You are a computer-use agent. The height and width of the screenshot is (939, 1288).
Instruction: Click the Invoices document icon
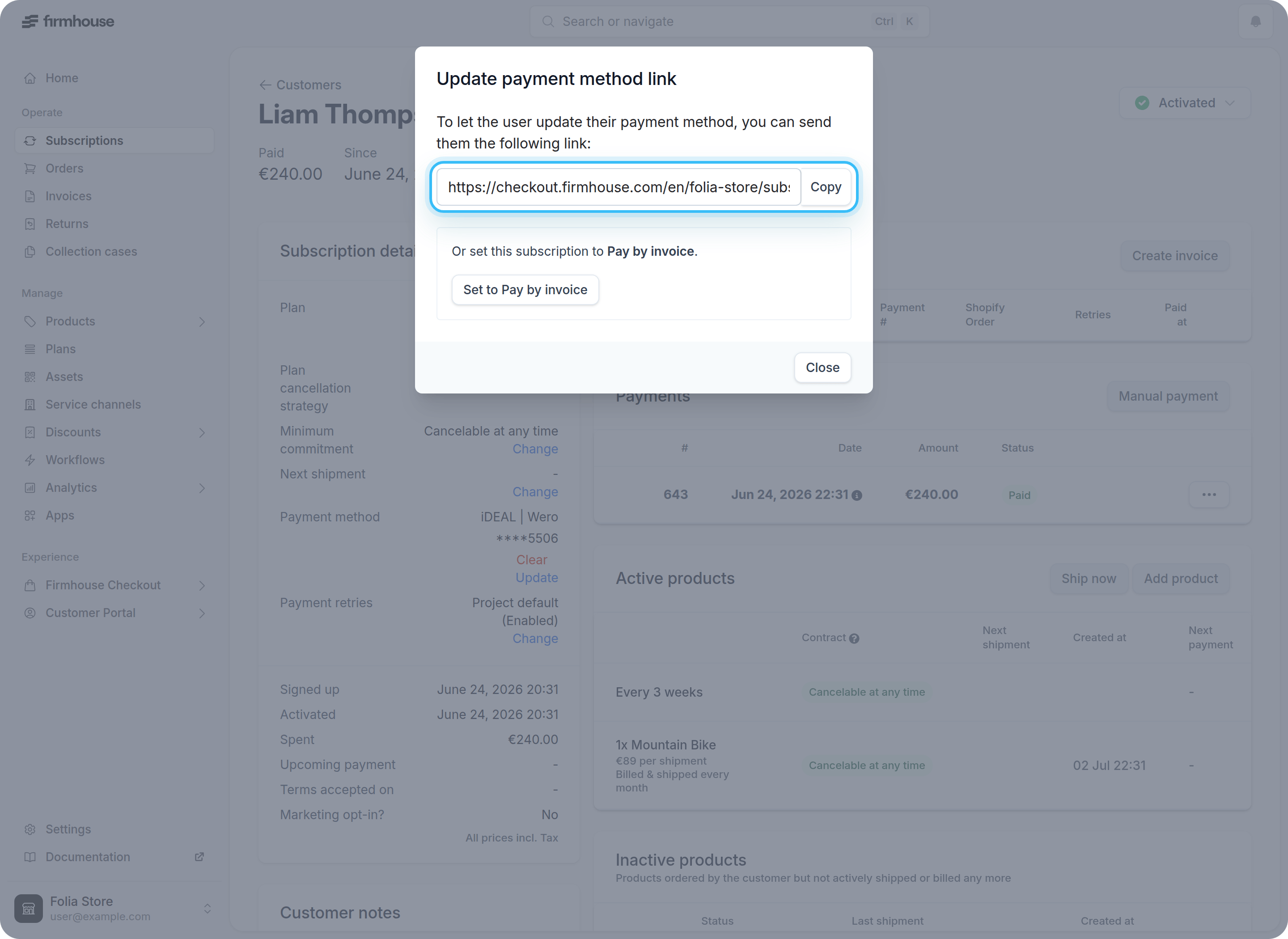coord(30,196)
